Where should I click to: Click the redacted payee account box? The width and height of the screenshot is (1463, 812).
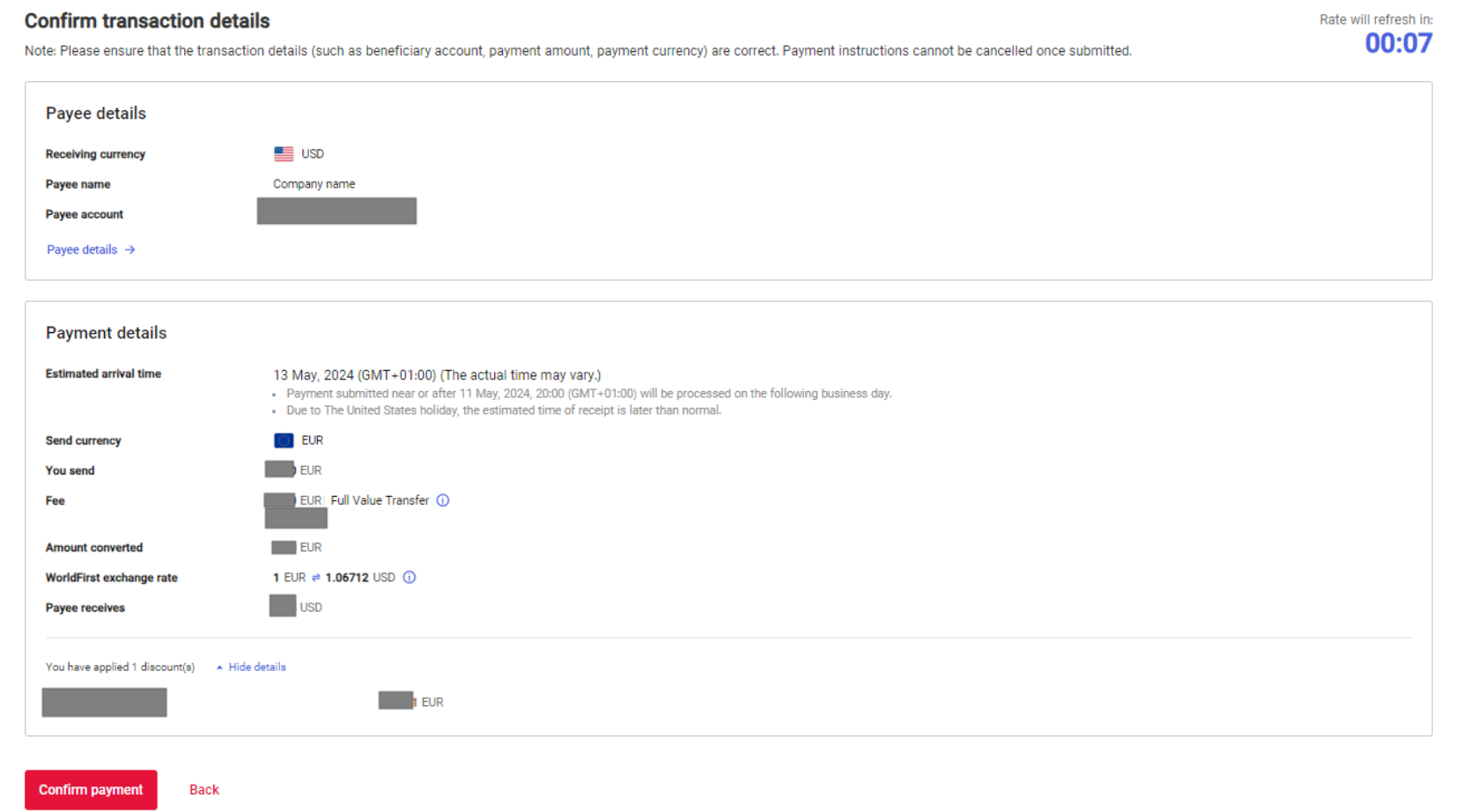336,211
